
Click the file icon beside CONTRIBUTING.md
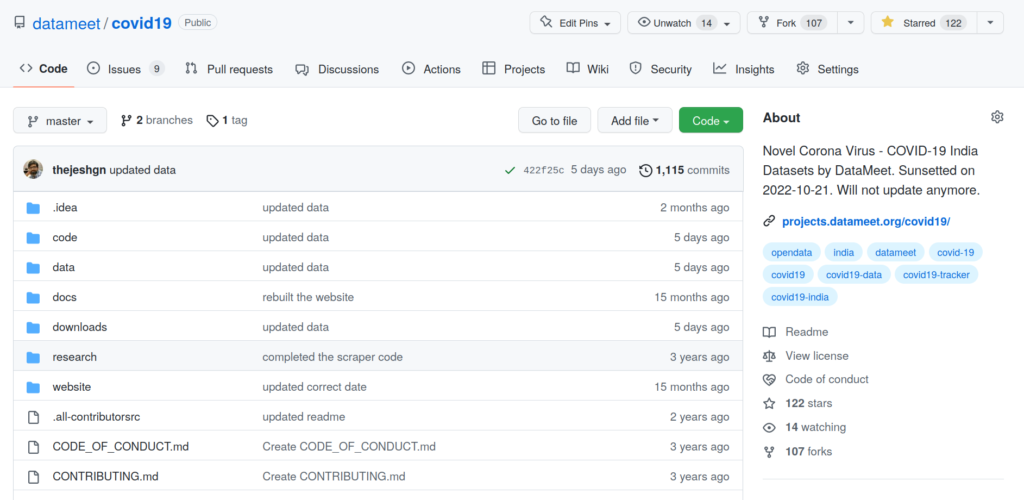(33, 477)
